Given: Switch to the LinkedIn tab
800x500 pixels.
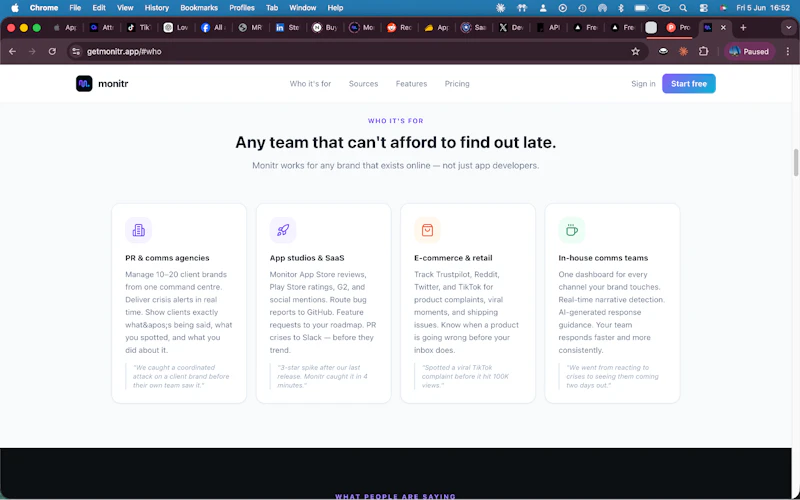Looking at the screenshot, I should tap(288, 28).
